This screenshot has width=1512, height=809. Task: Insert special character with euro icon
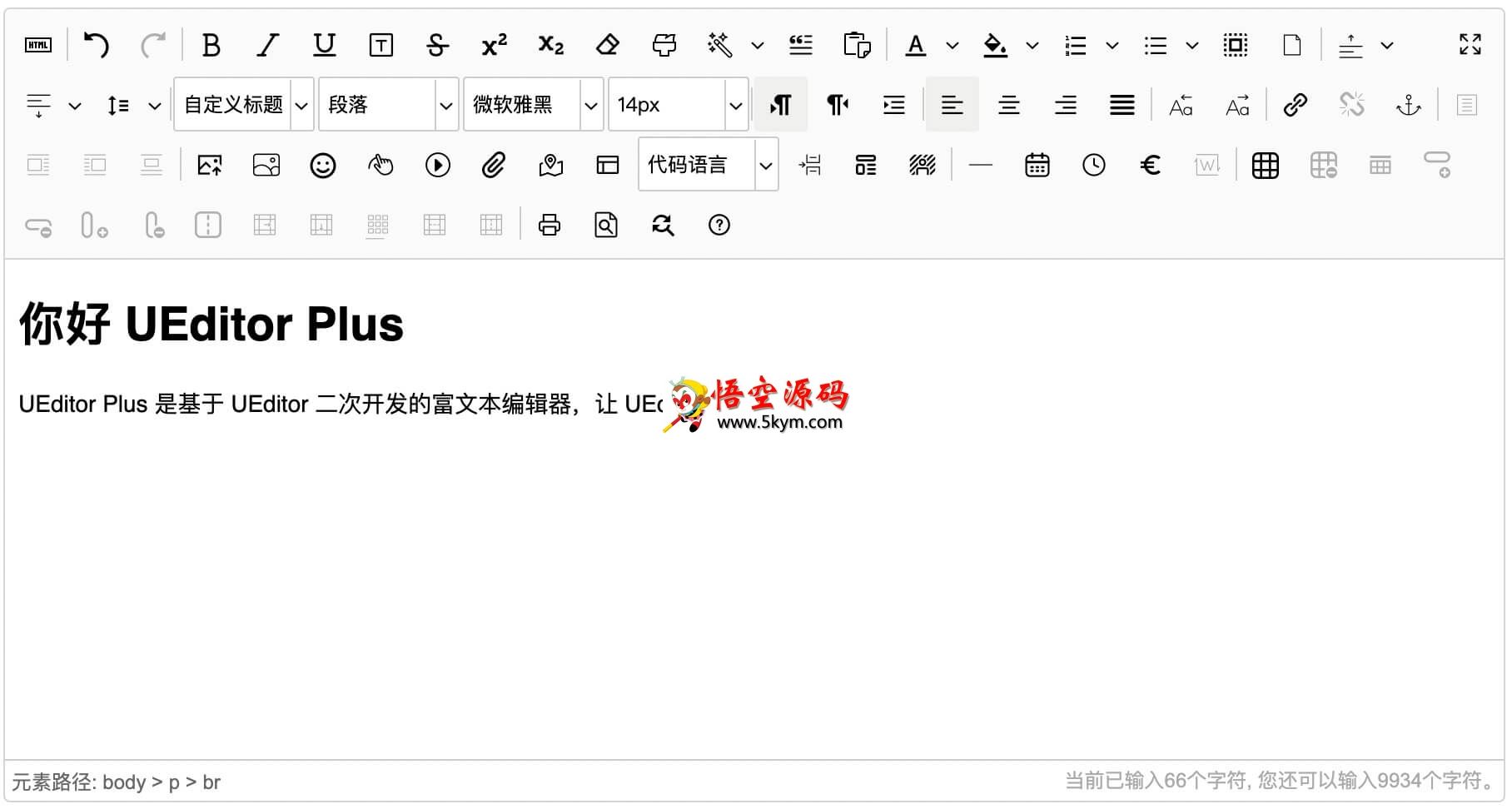click(x=1151, y=165)
